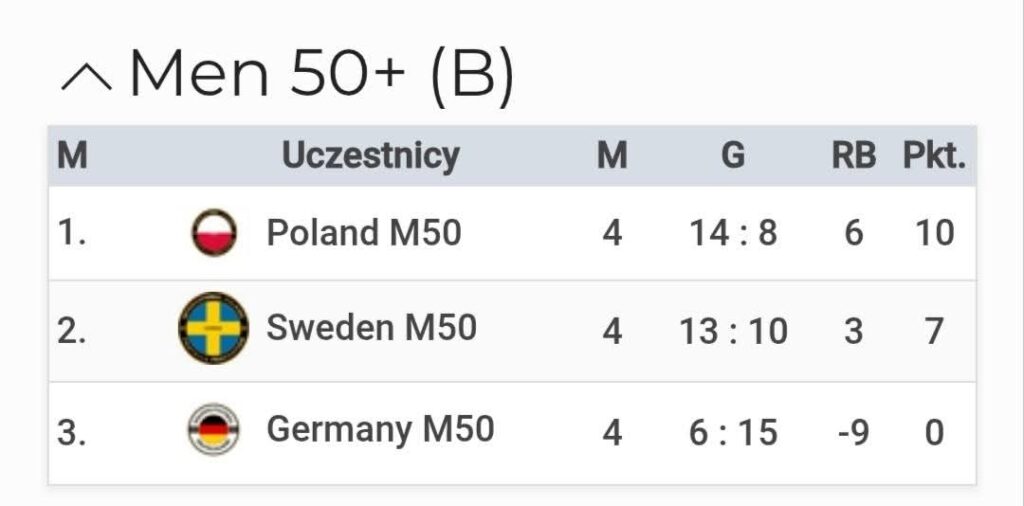Click Poland's 10 points value

click(934, 233)
